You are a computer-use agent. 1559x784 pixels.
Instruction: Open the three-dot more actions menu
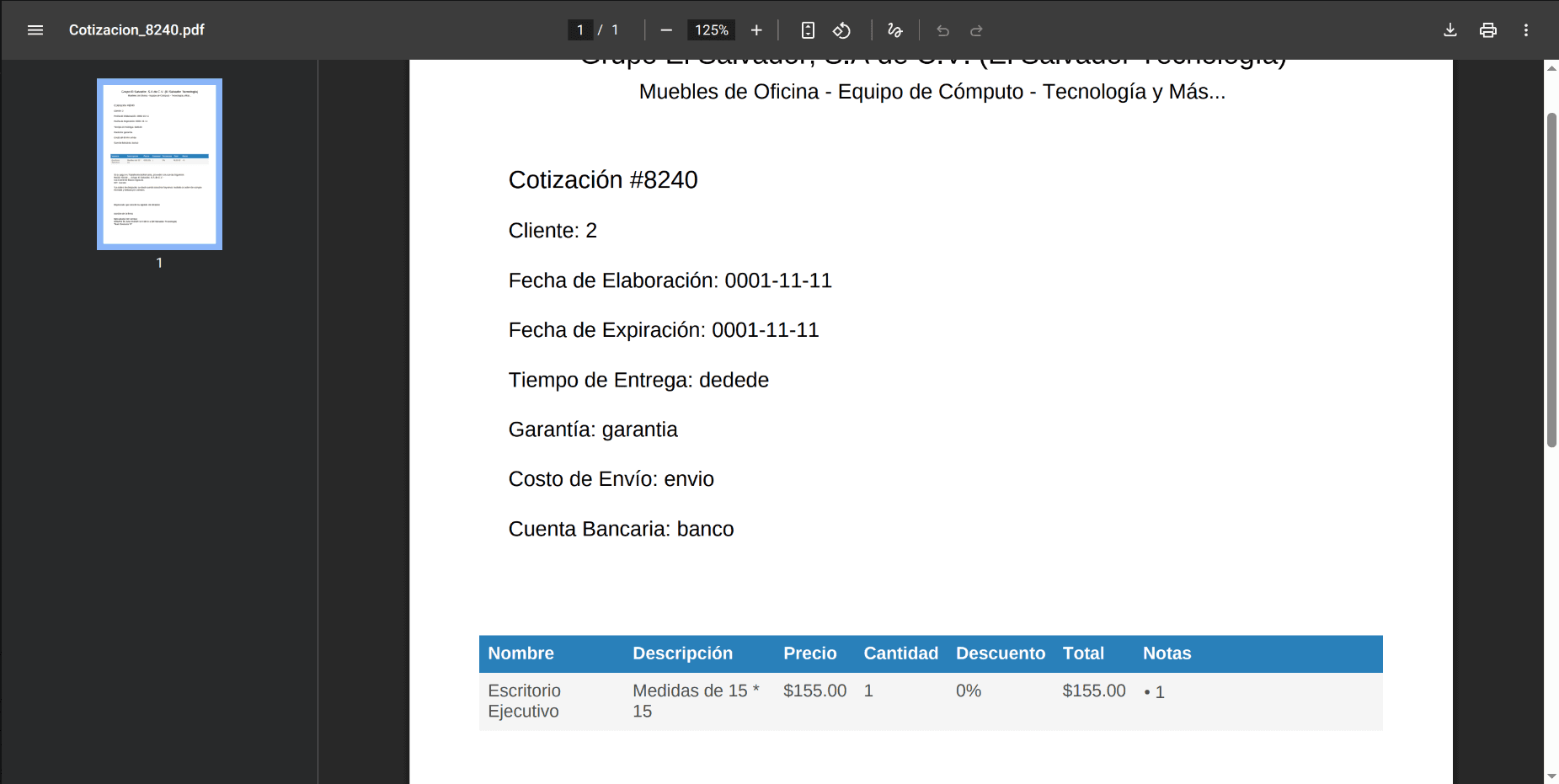coord(1525,30)
